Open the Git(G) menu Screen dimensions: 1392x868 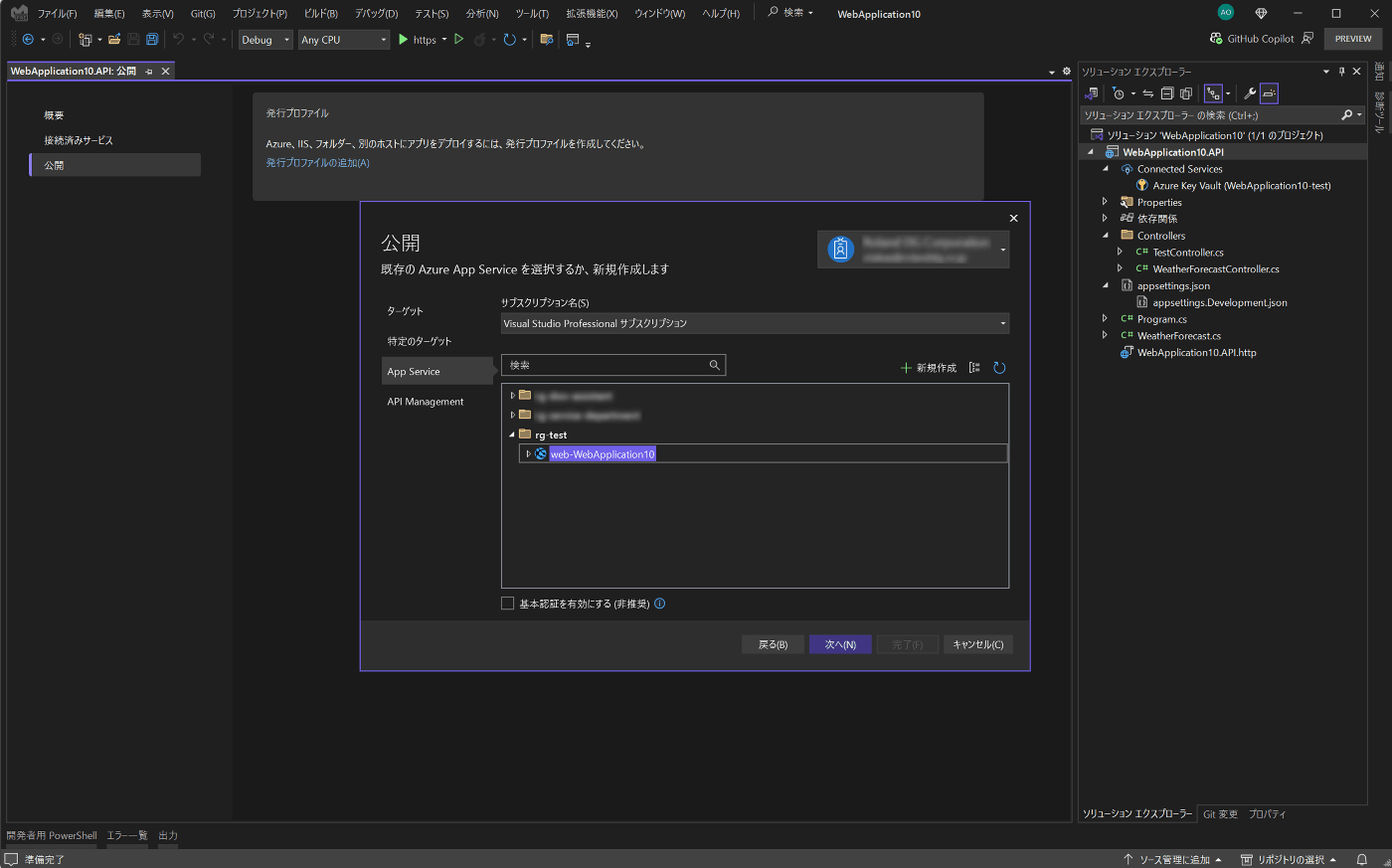pos(203,14)
